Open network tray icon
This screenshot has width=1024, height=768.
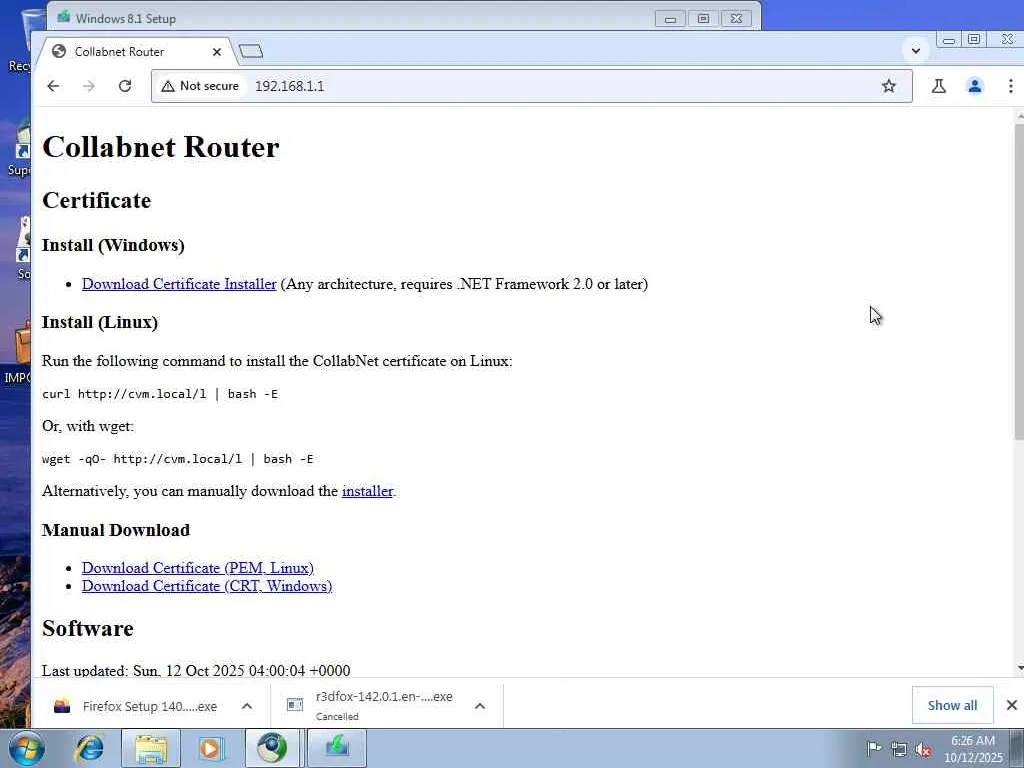click(899, 749)
